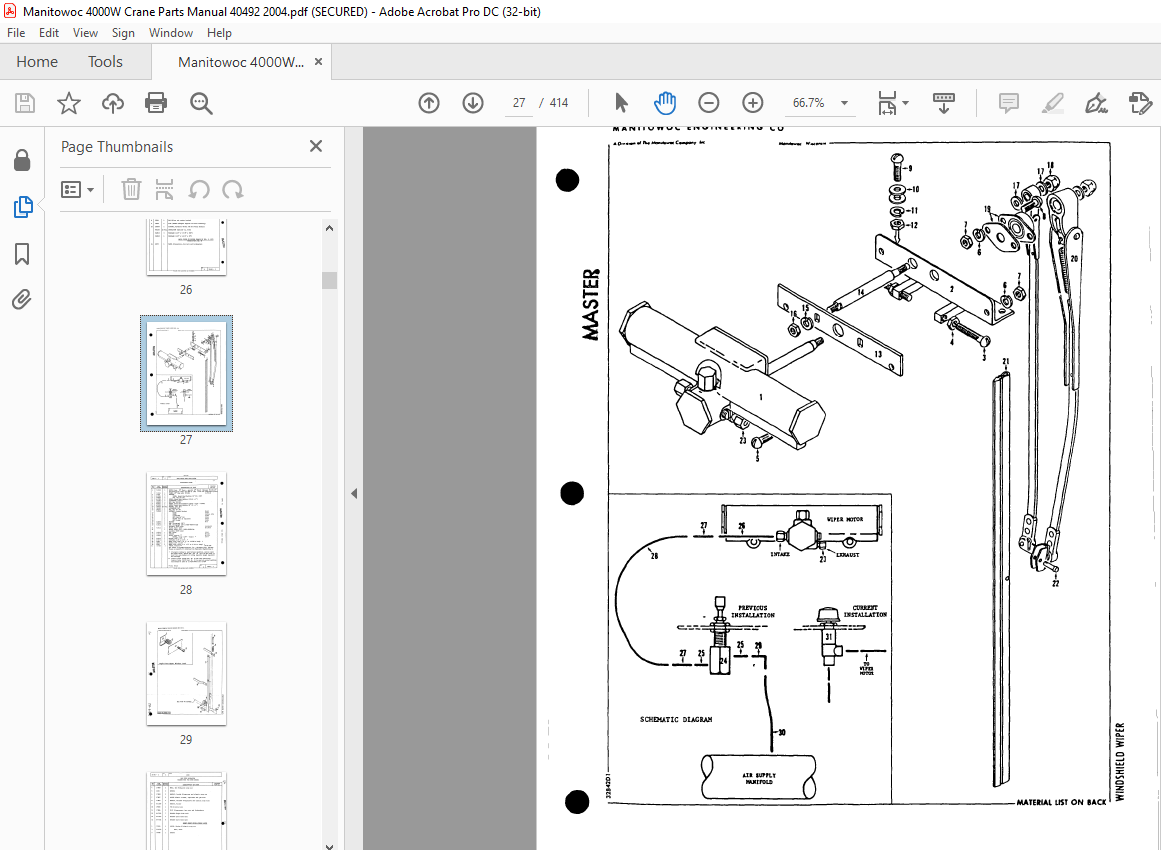
Task: Click the security lock sidebar icon
Action: 22,160
